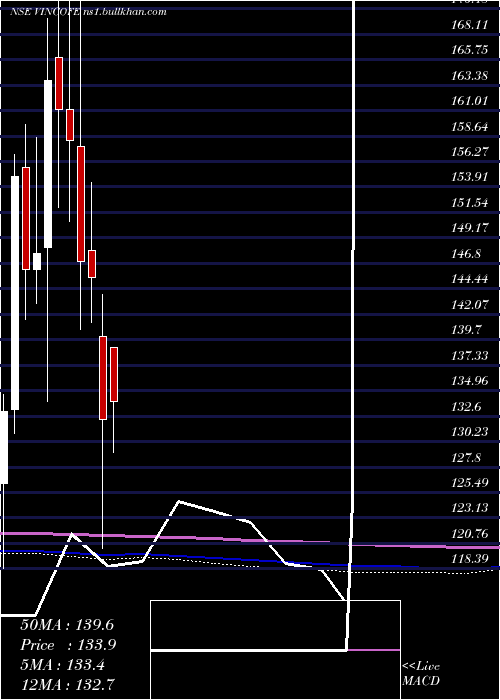Click the 156.27 price axis label
Image resolution: width=500 pixels, height=700 pixels.
[x=469, y=152]
